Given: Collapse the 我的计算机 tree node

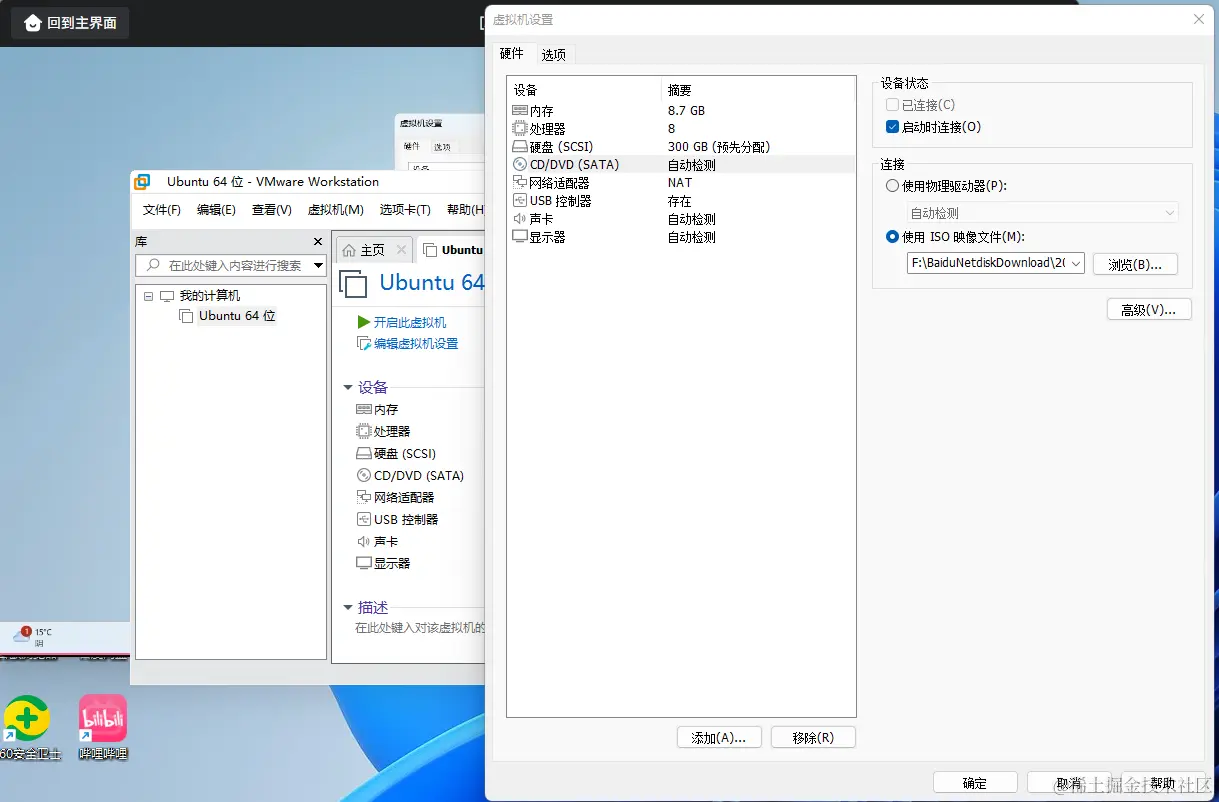Looking at the screenshot, I should click(x=149, y=295).
